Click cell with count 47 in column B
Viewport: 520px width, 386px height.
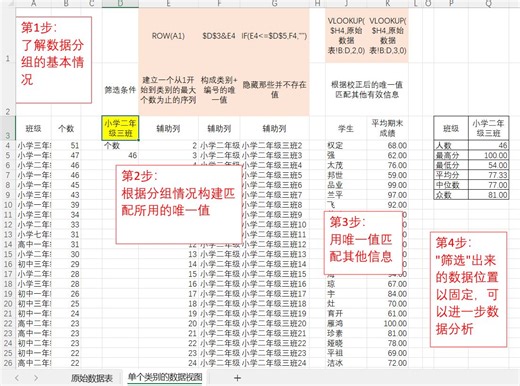pos(66,155)
